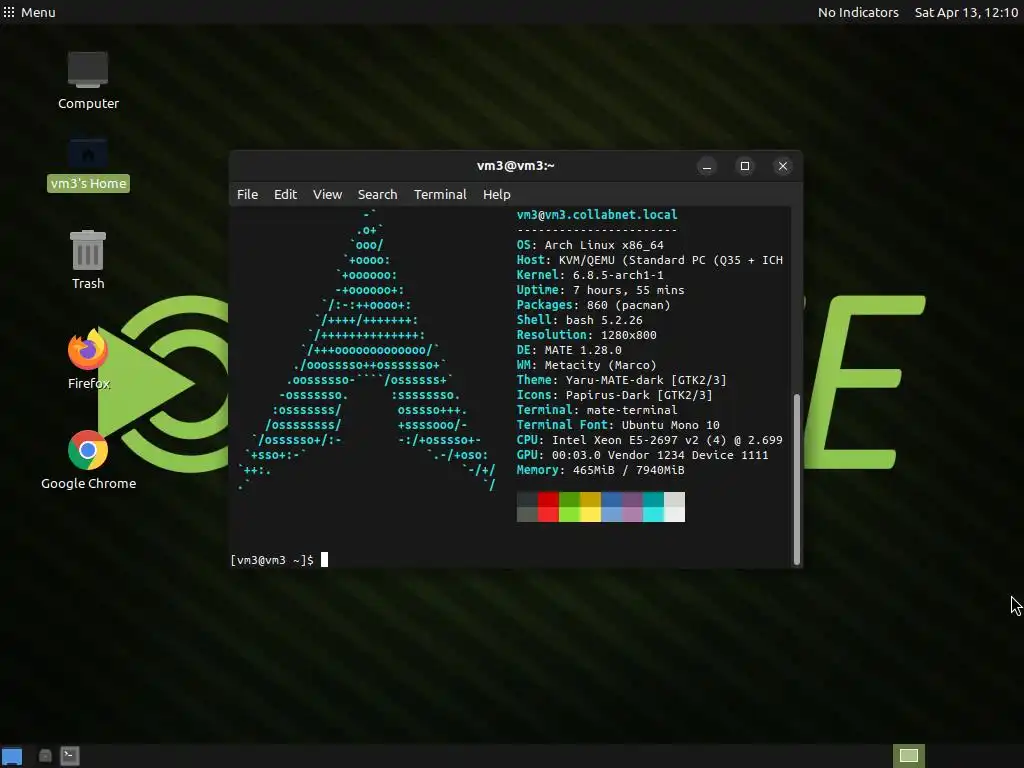Open the Menu launcher in top panel
This screenshot has height=768, width=1024.
29,12
